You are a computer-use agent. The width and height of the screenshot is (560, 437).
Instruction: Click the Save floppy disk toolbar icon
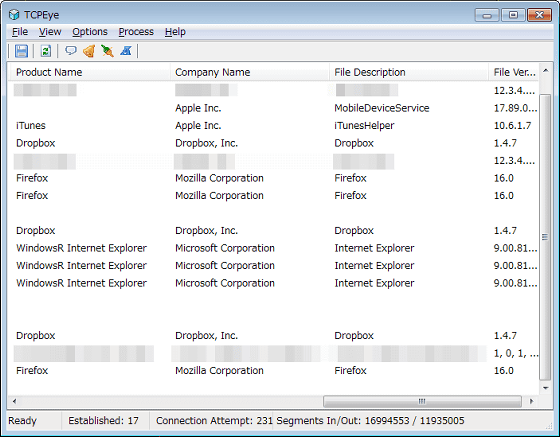pyautogui.click(x=21, y=51)
